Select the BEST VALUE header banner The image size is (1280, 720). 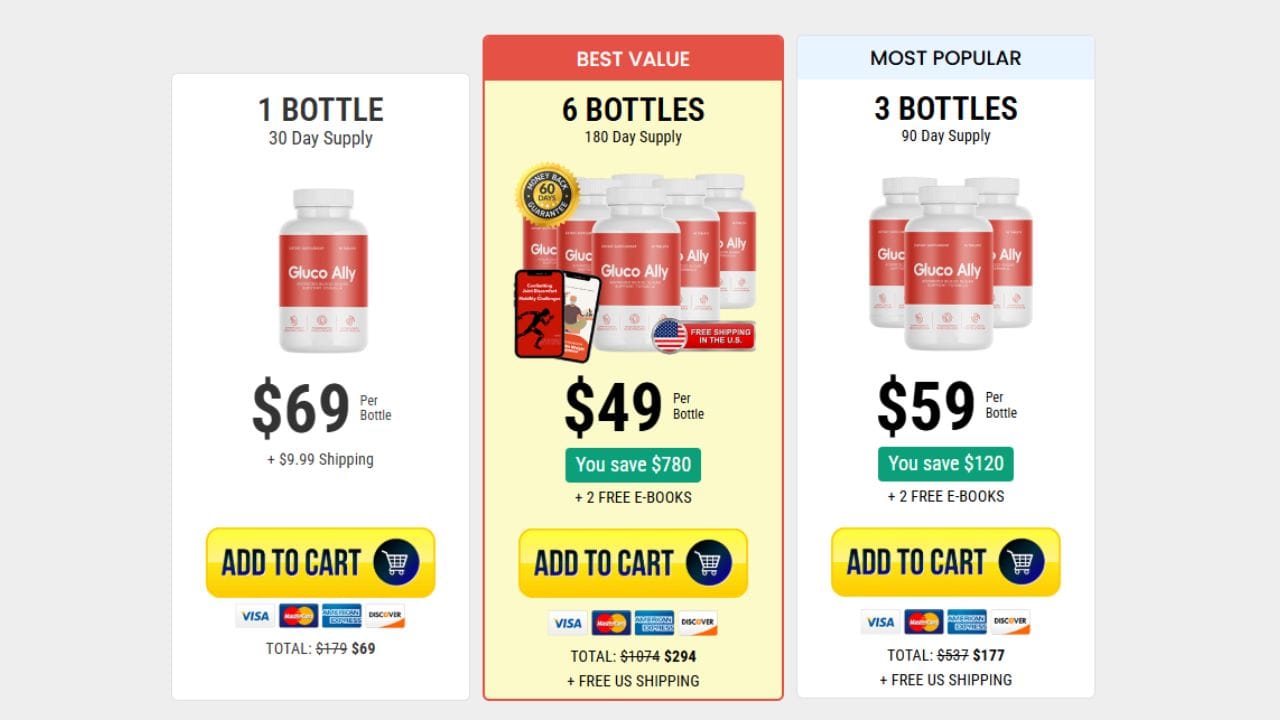coord(633,59)
